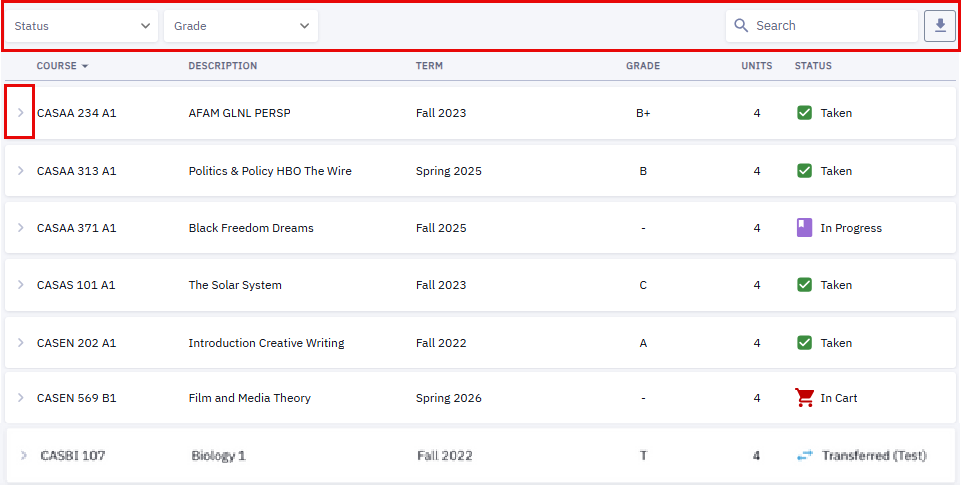Click green Taken checkmark for CASAA 234 A1
The width and height of the screenshot is (962, 486).
[804, 113]
